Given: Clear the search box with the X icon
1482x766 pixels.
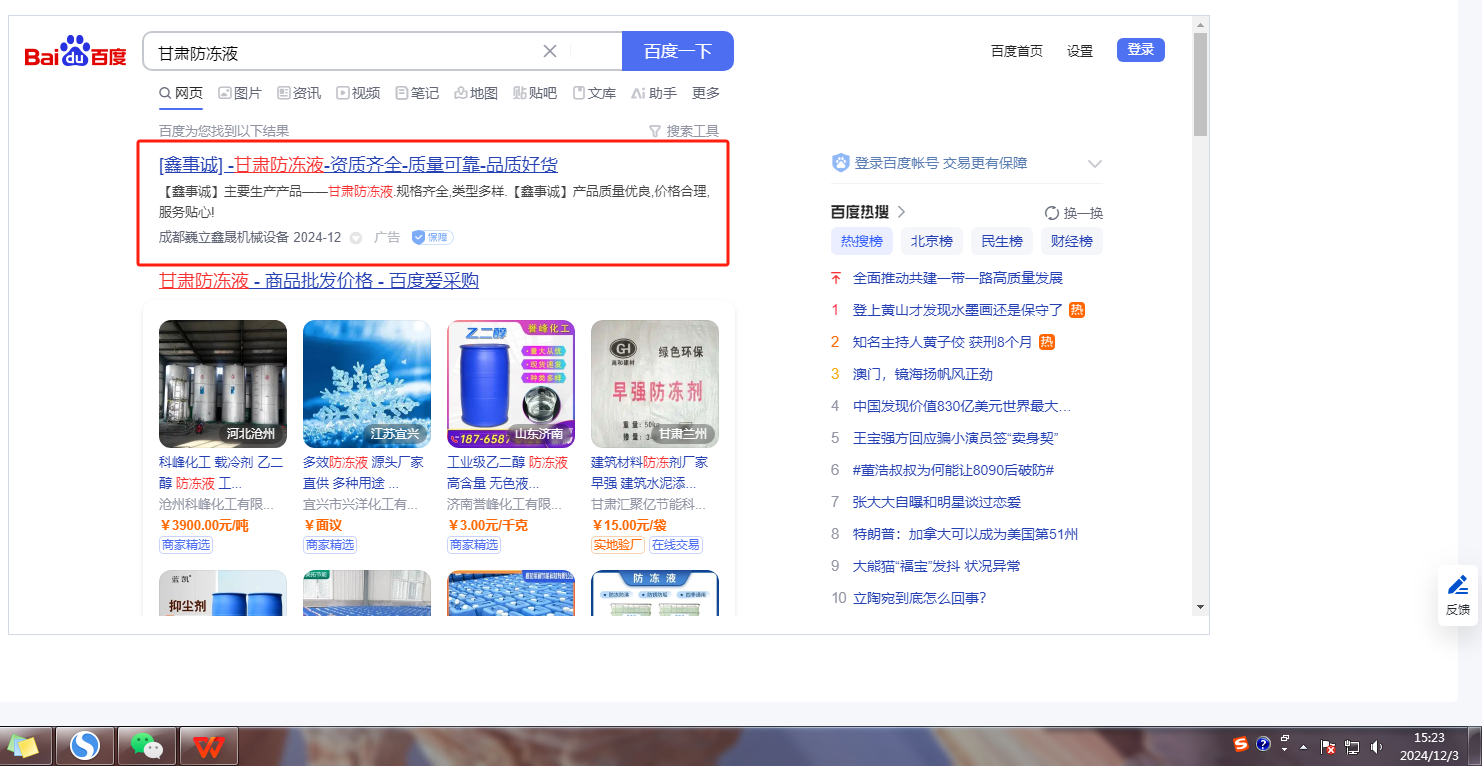Looking at the screenshot, I should tap(550, 51).
